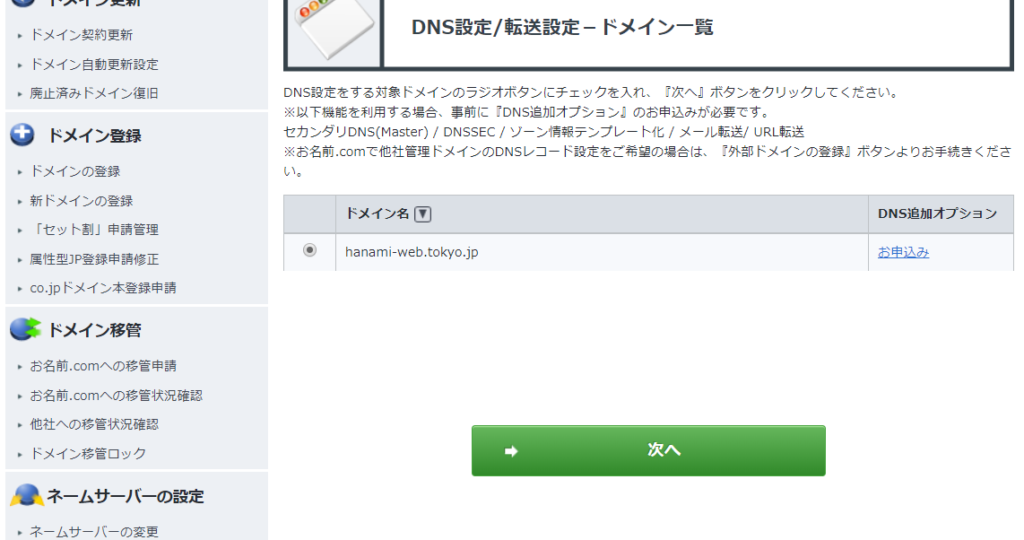
Task: Click お申込み DNS option link
Action: (x=903, y=252)
